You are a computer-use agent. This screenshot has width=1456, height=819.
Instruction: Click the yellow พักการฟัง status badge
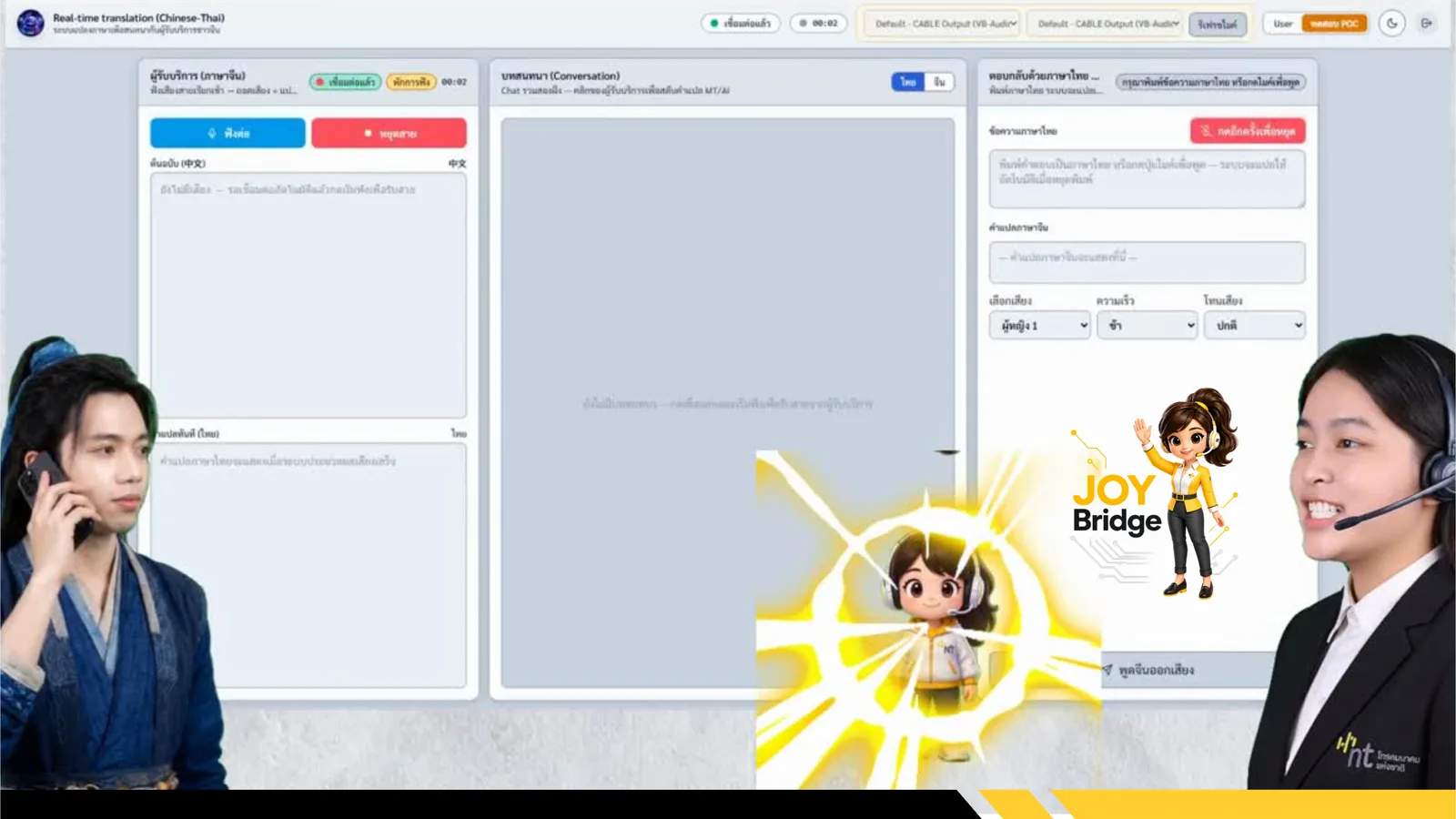tap(411, 82)
